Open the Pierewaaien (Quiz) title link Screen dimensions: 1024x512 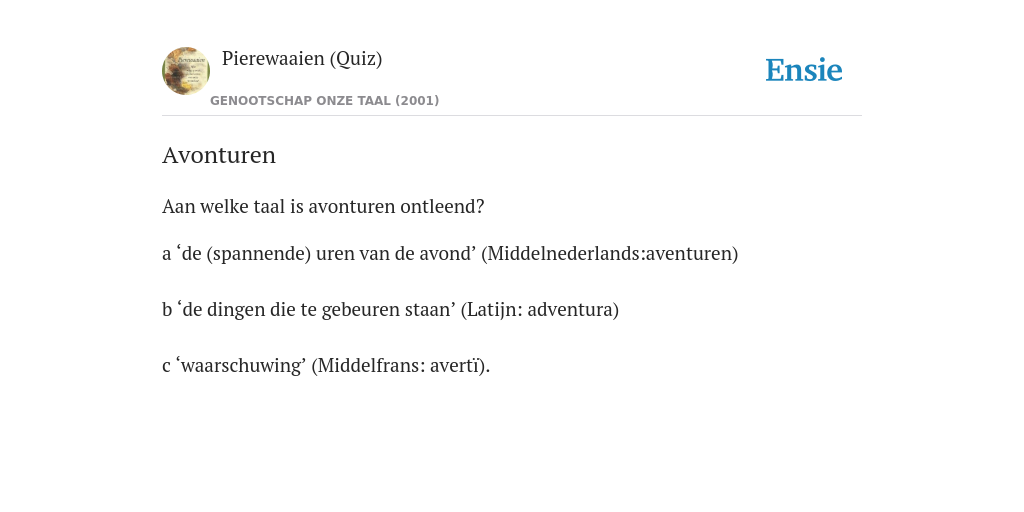pyautogui.click(x=302, y=58)
